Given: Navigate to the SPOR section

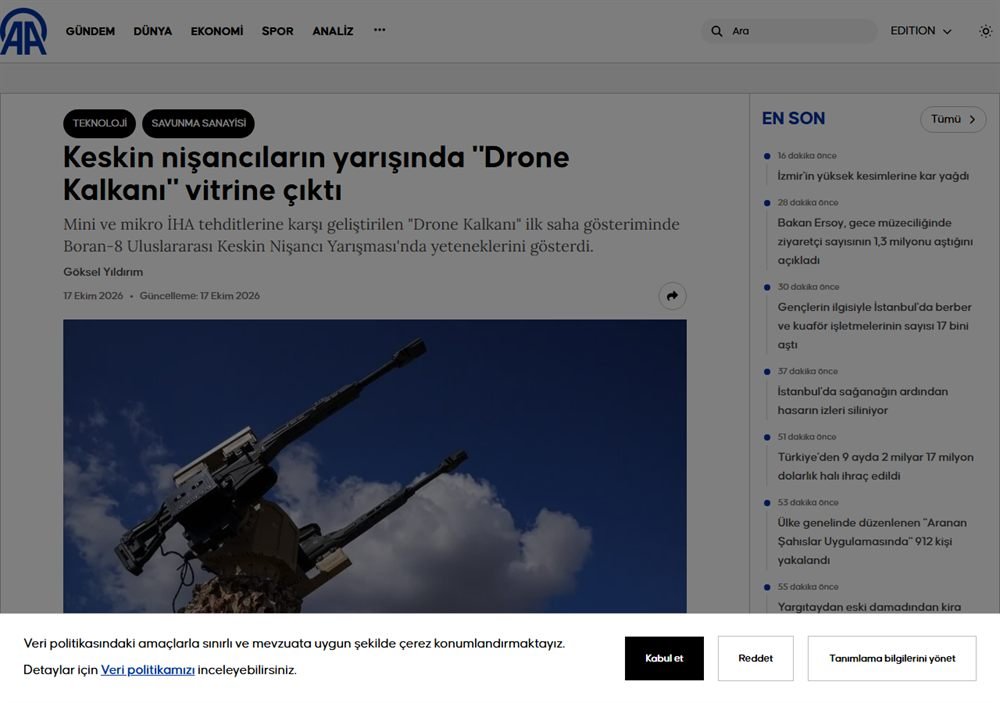Looking at the screenshot, I should tap(277, 31).
